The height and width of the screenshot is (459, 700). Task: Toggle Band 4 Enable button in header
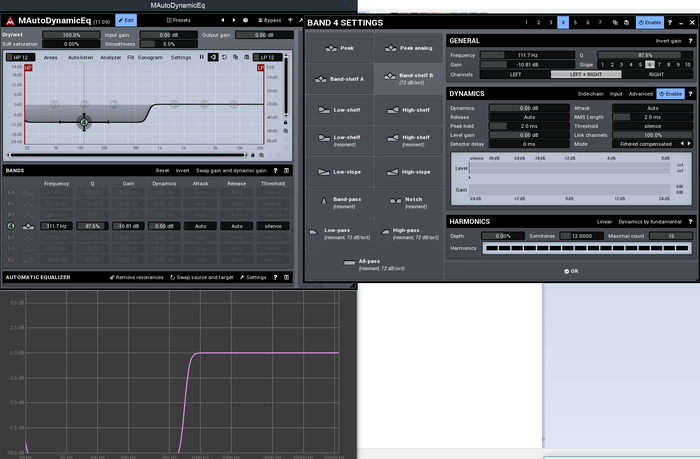pos(650,22)
